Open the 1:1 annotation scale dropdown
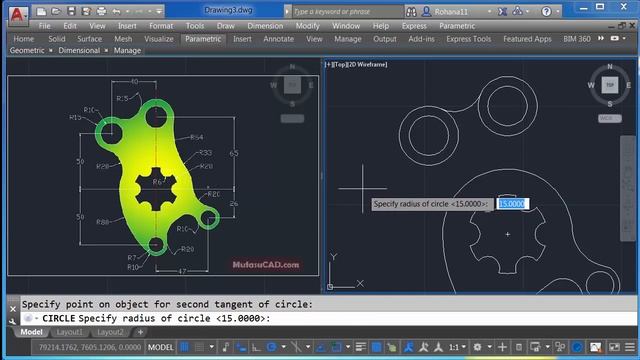This screenshot has height=360, width=640. click(x=457, y=347)
